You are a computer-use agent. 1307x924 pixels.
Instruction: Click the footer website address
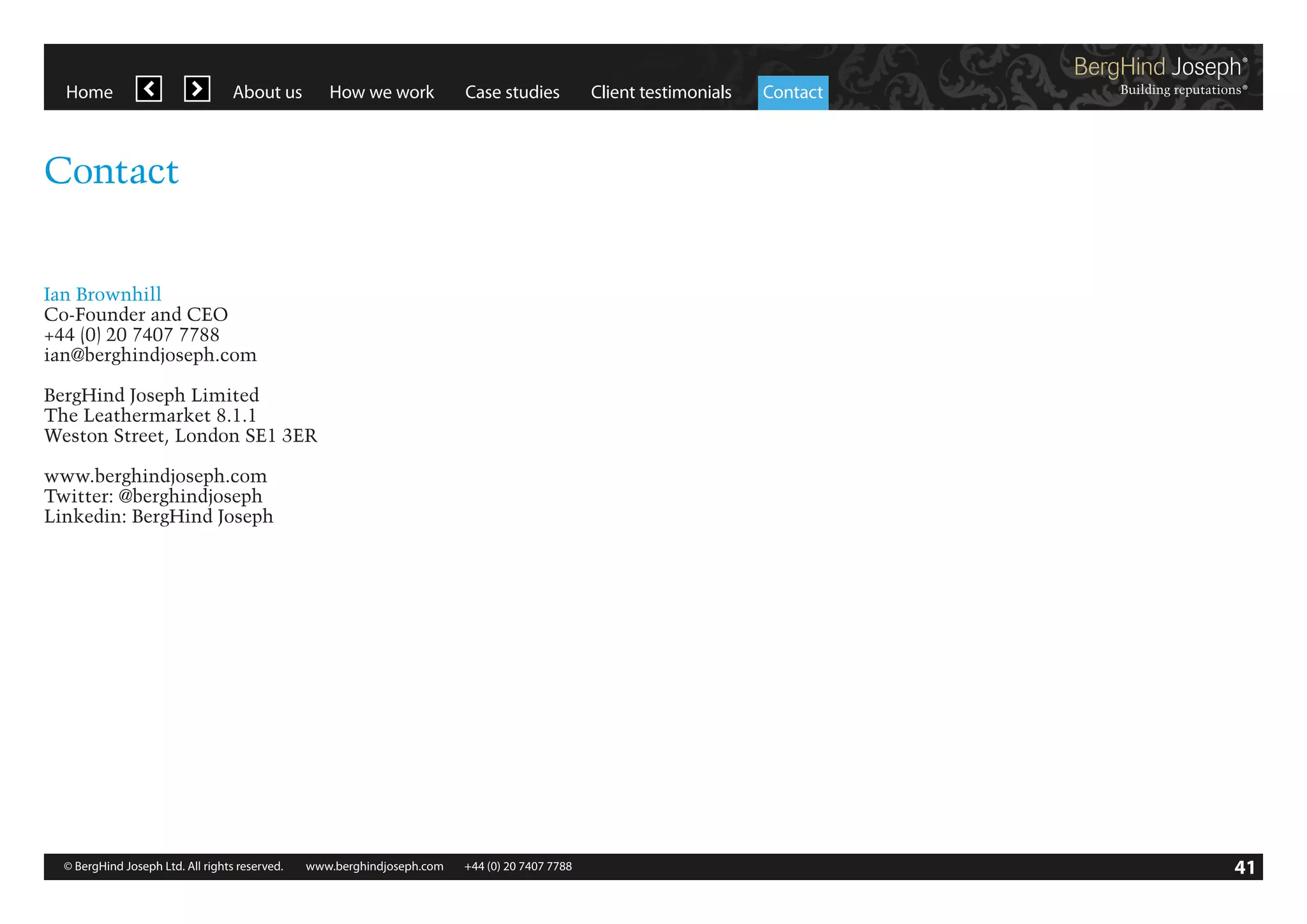[374, 867]
